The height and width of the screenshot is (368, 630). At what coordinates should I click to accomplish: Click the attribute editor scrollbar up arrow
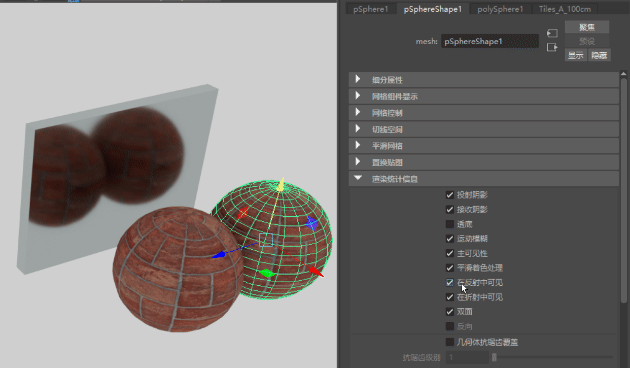coord(624,74)
